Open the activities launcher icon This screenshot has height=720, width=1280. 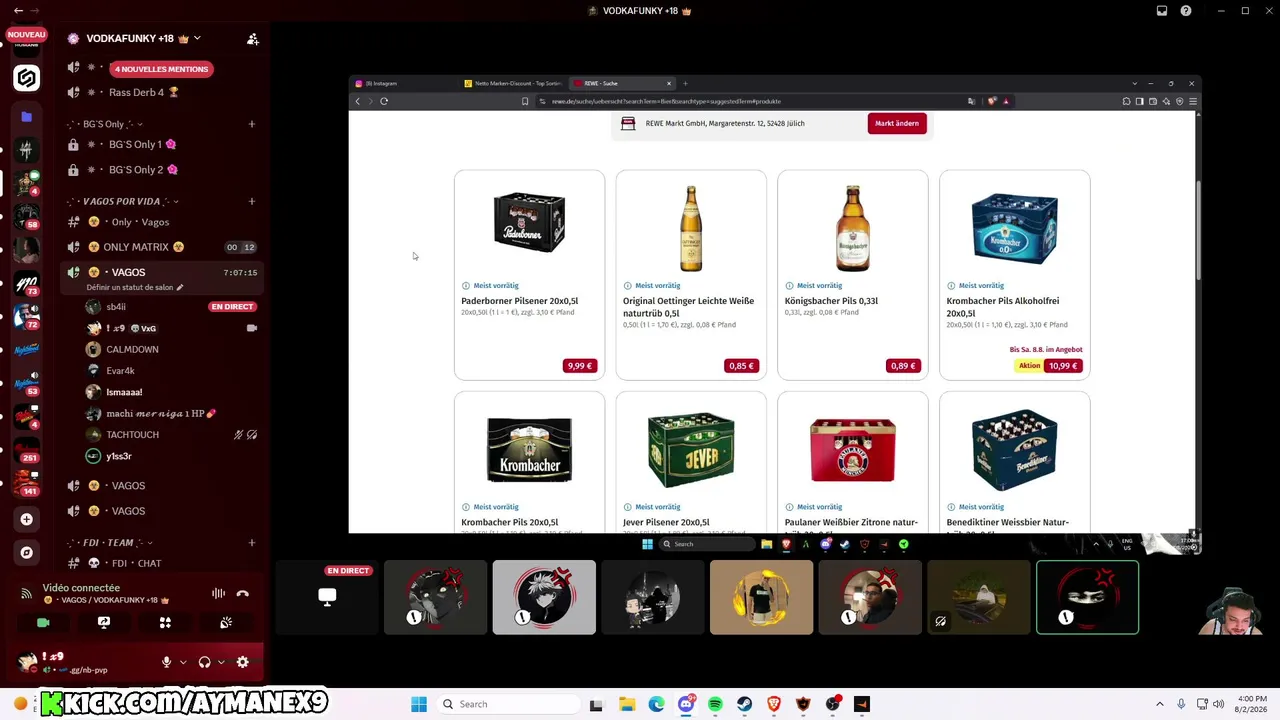(165, 622)
